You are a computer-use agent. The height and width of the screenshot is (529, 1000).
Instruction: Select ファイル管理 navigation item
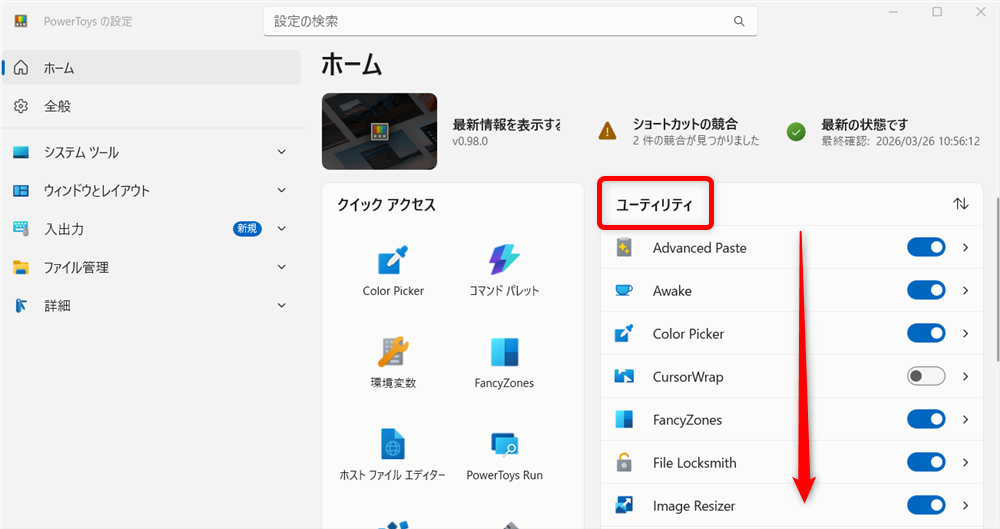(152, 267)
